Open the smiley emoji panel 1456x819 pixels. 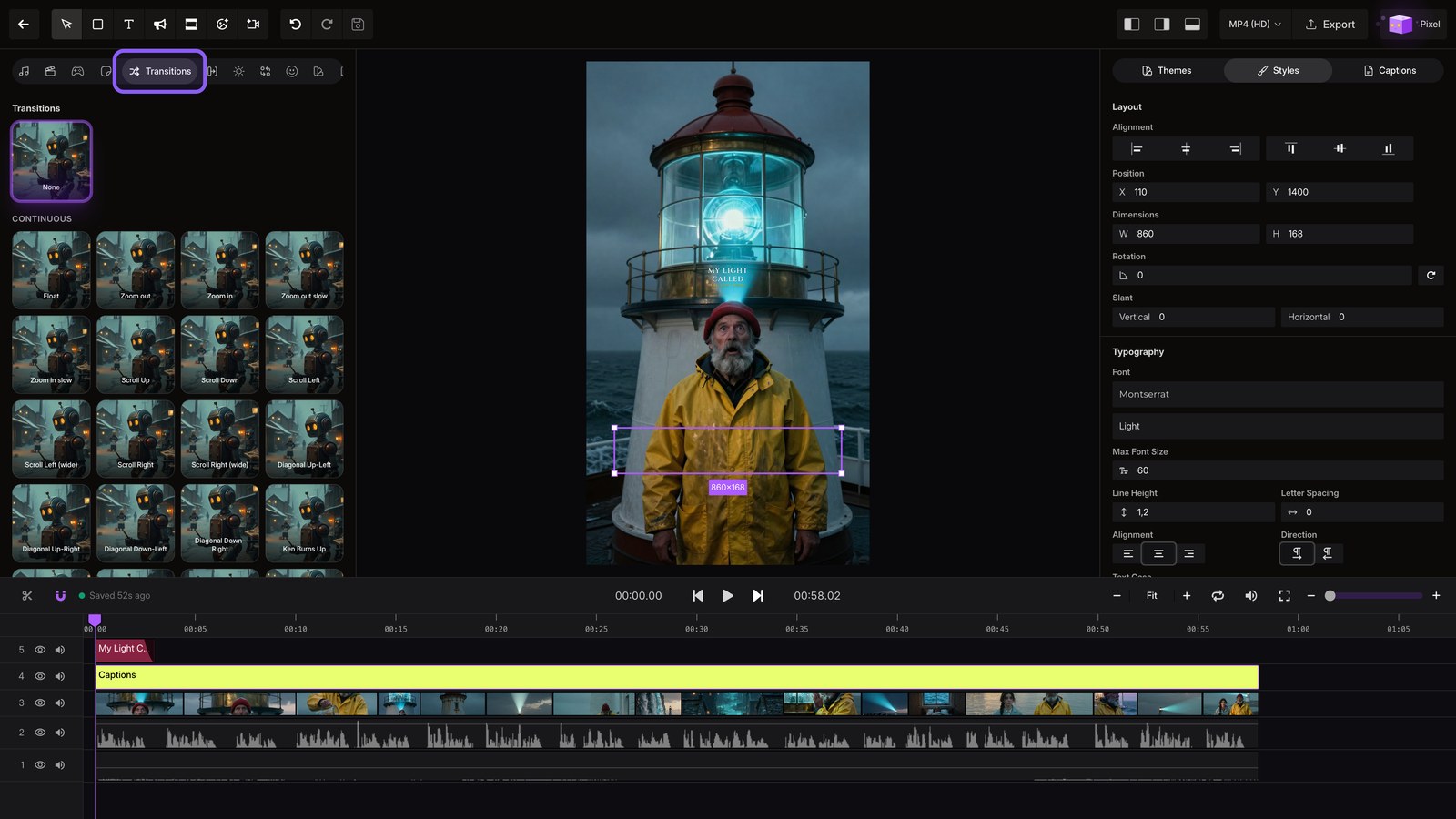(292, 71)
